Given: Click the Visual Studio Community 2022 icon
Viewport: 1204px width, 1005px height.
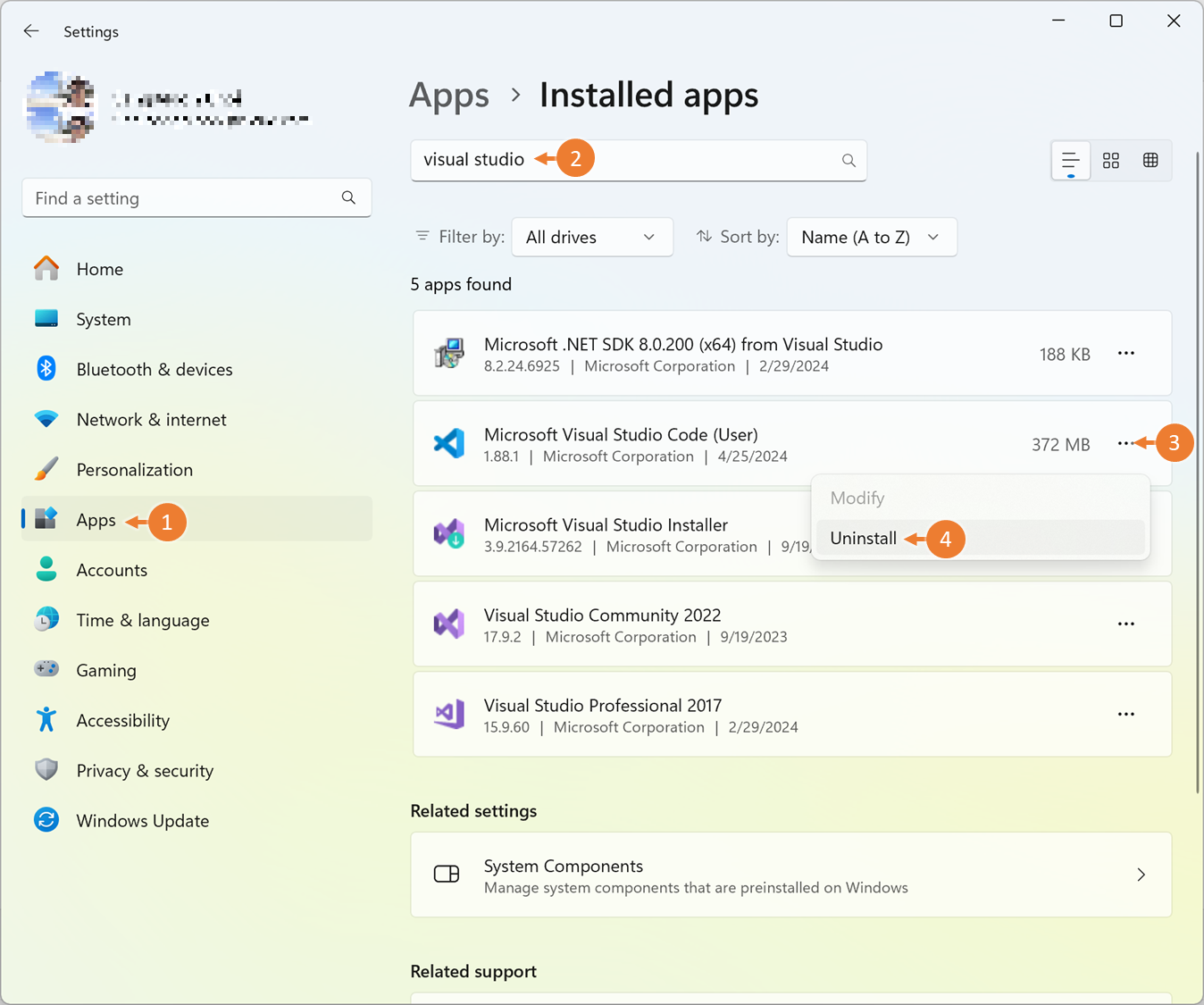Looking at the screenshot, I should pos(449,624).
